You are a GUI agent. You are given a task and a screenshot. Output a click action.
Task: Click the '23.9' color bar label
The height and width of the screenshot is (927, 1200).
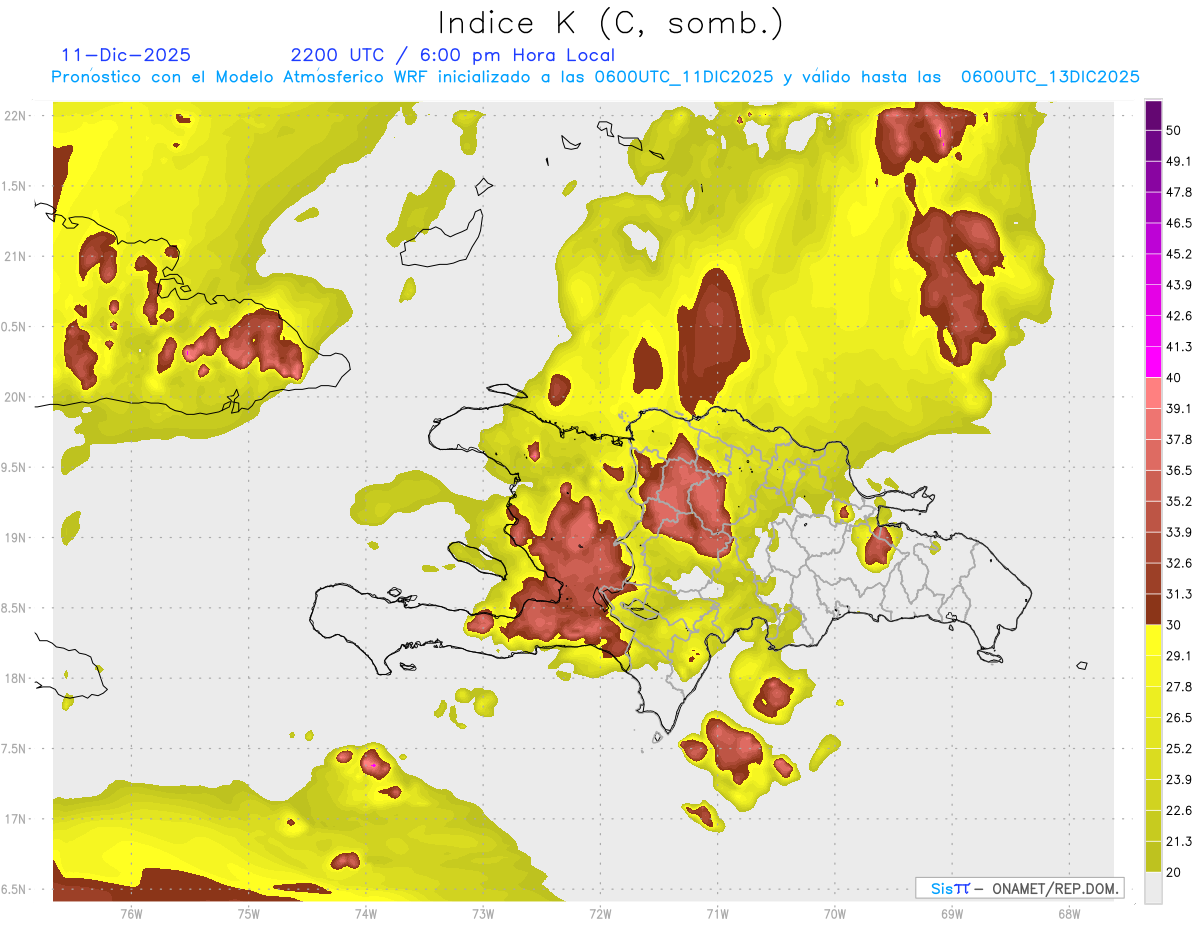click(1179, 779)
